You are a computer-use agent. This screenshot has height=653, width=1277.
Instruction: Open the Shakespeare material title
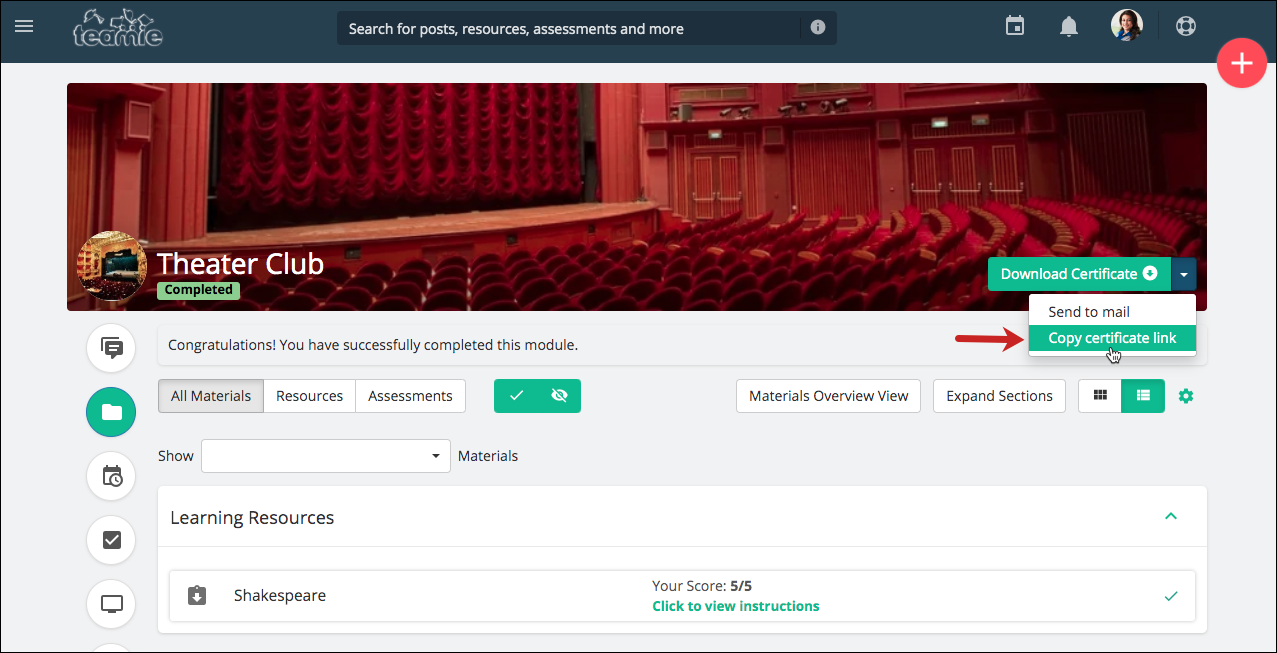coord(280,596)
